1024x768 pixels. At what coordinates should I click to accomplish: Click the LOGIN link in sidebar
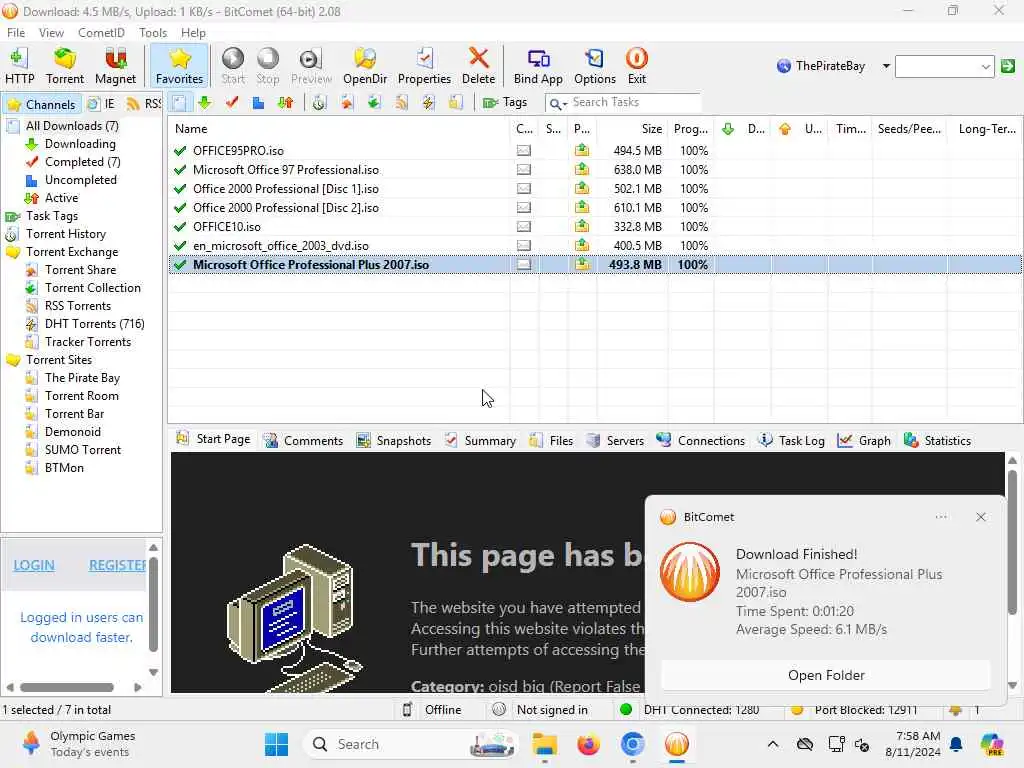coord(34,566)
